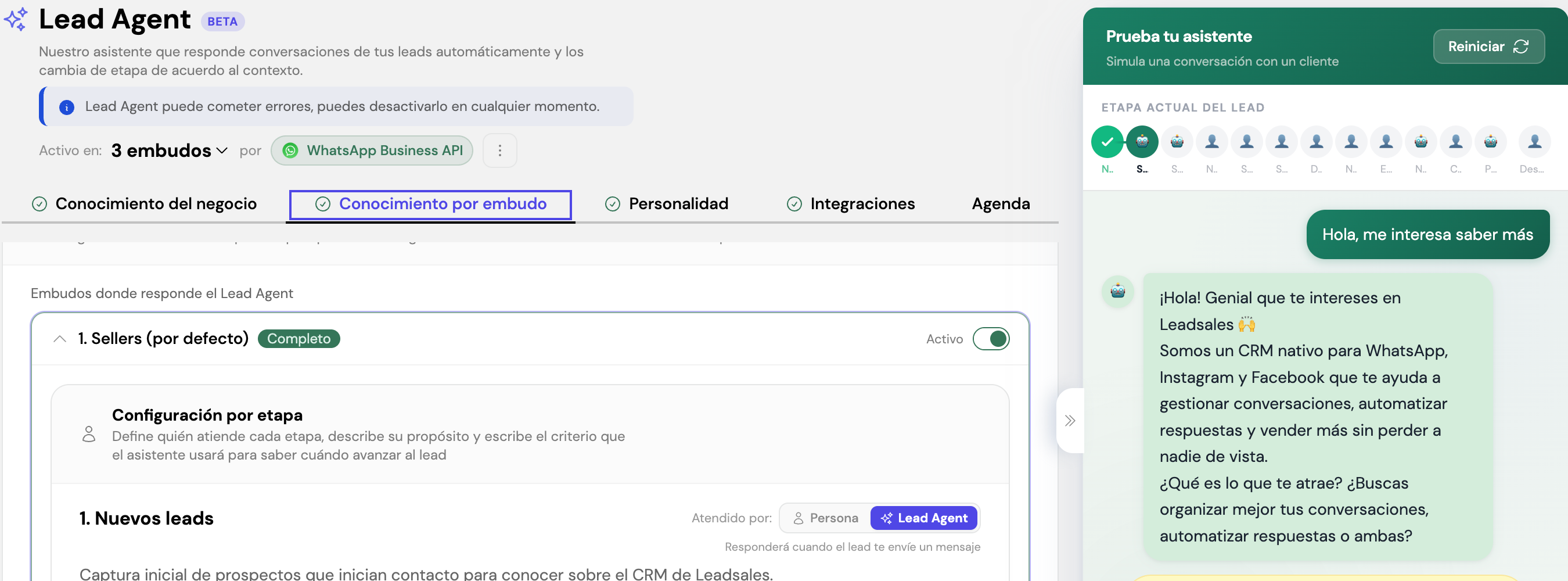Collapse the 1. Sellers (por defecto) funnel section

pyautogui.click(x=60, y=339)
